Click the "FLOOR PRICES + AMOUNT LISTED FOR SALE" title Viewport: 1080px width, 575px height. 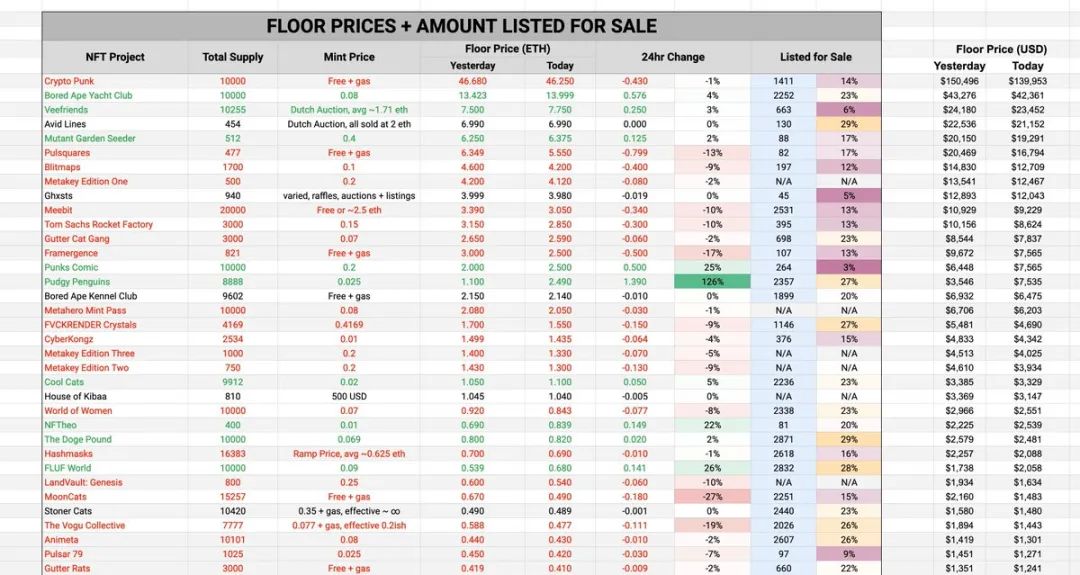(x=461, y=26)
